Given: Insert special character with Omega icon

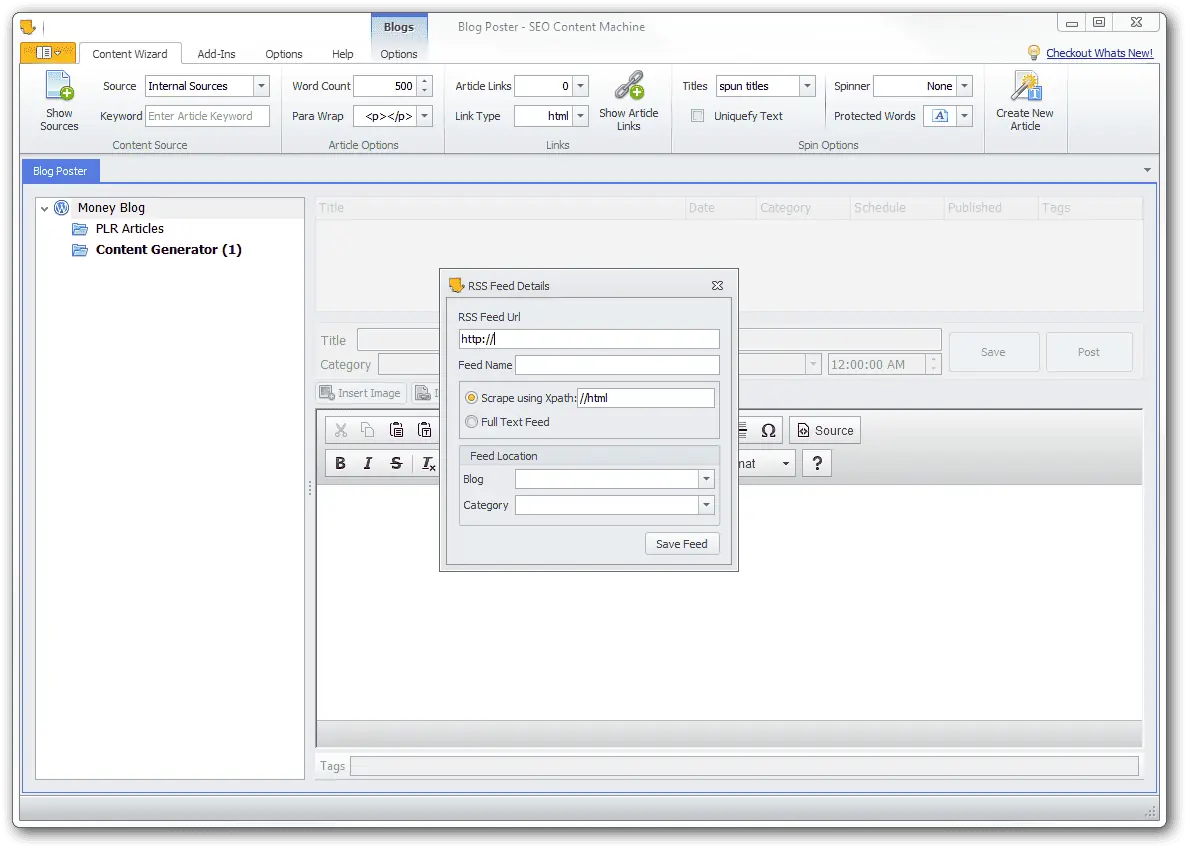Looking at the screenshot, I should (768, 431).
